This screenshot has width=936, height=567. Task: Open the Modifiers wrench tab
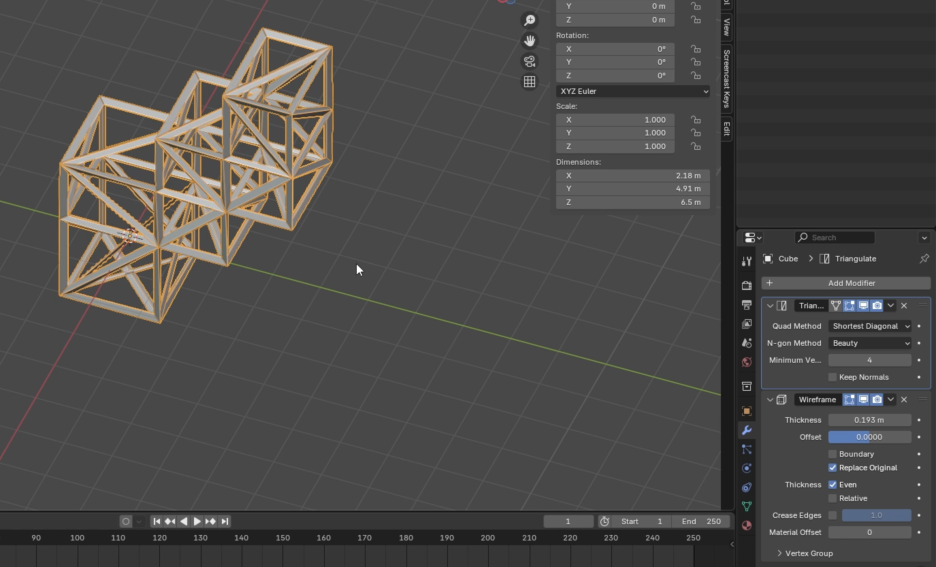[x=747, y=430]
